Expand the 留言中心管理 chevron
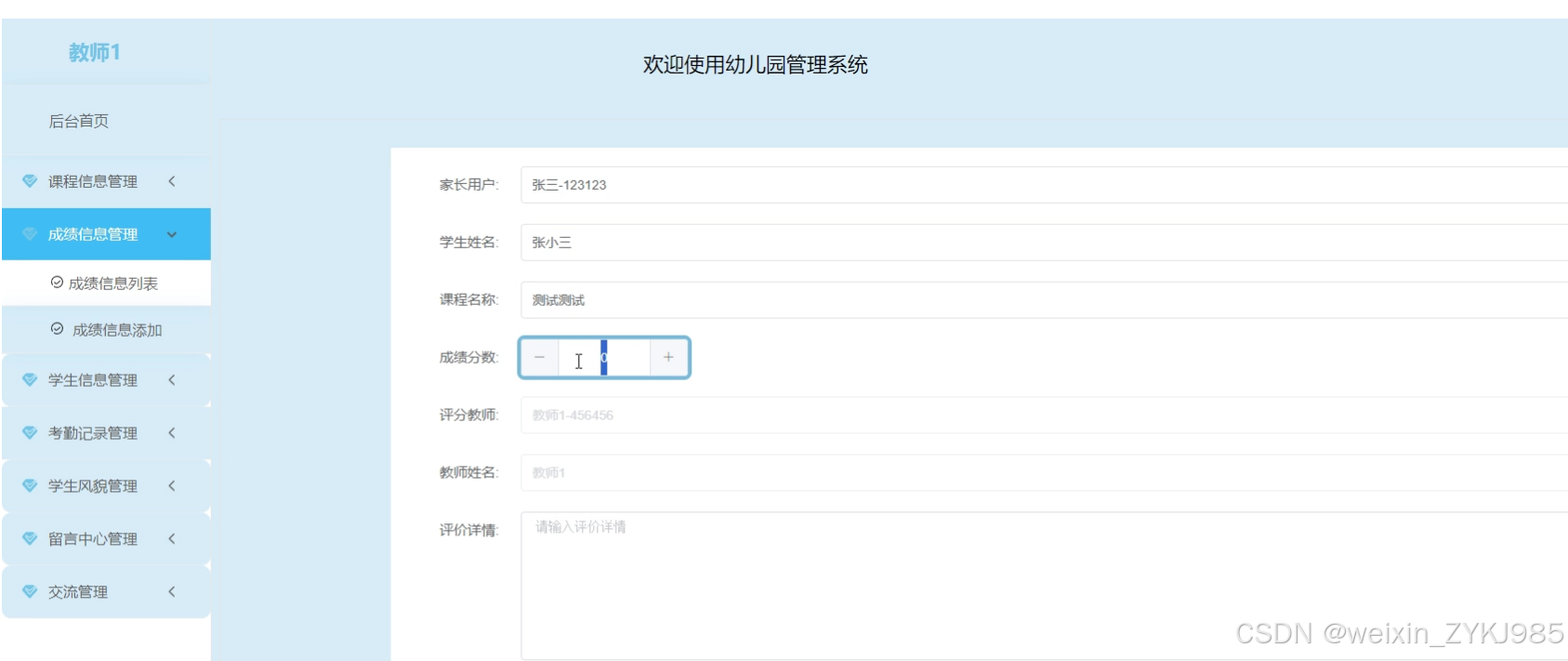This screenshot has width=1568, height=661. [x=172, y=539]
